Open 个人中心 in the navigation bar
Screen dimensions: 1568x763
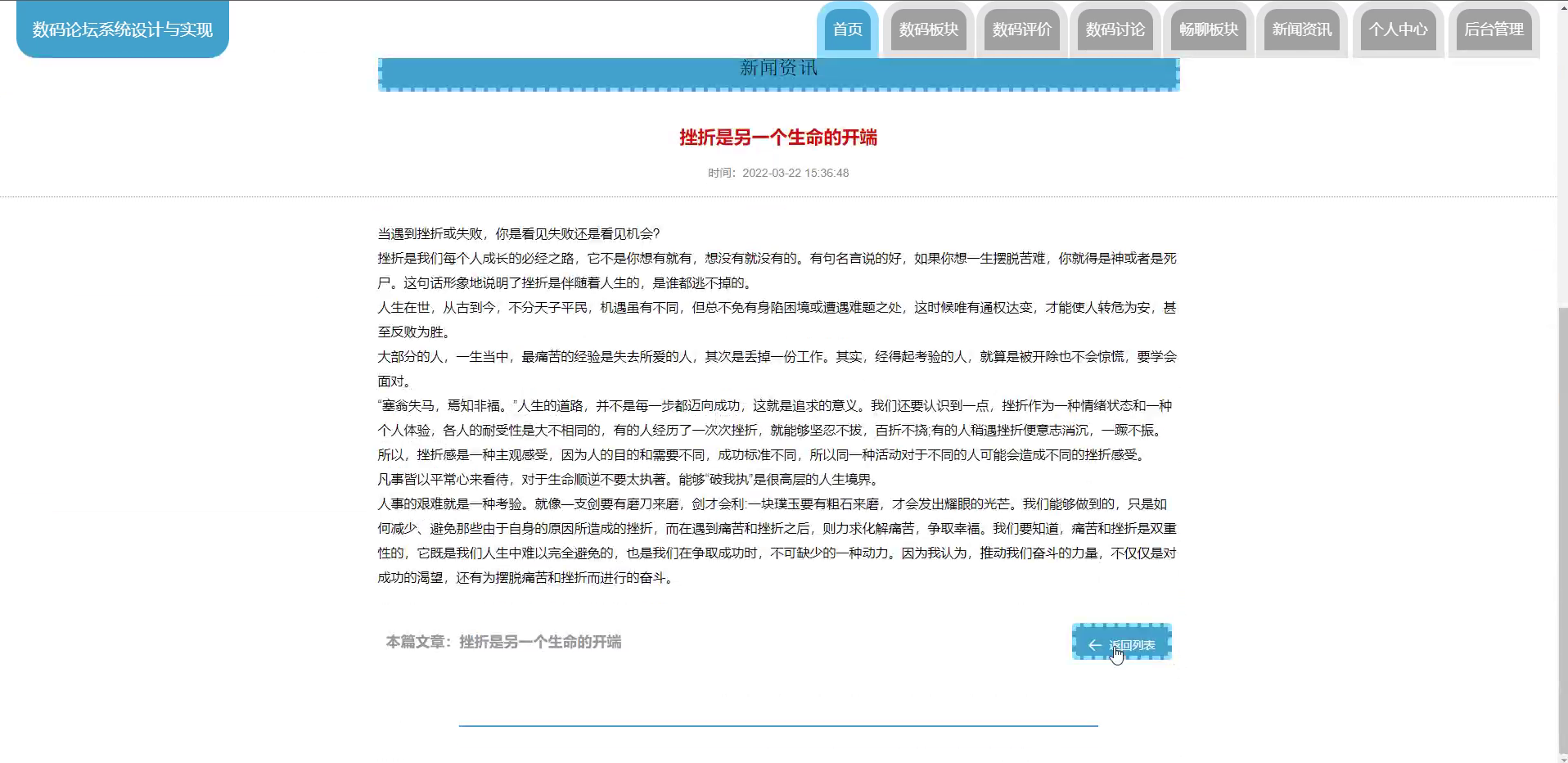[x=1398, y=29]
